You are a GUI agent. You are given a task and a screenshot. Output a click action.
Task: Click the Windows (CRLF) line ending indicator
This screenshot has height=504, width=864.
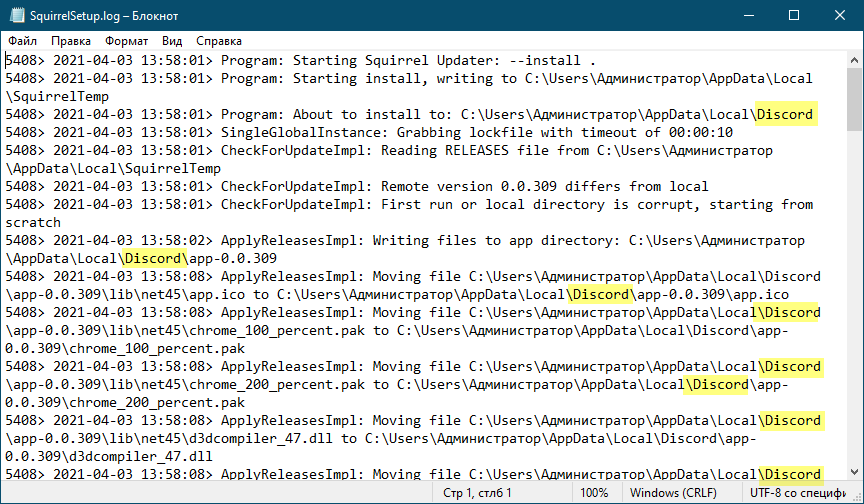click(x=675, y=493)
